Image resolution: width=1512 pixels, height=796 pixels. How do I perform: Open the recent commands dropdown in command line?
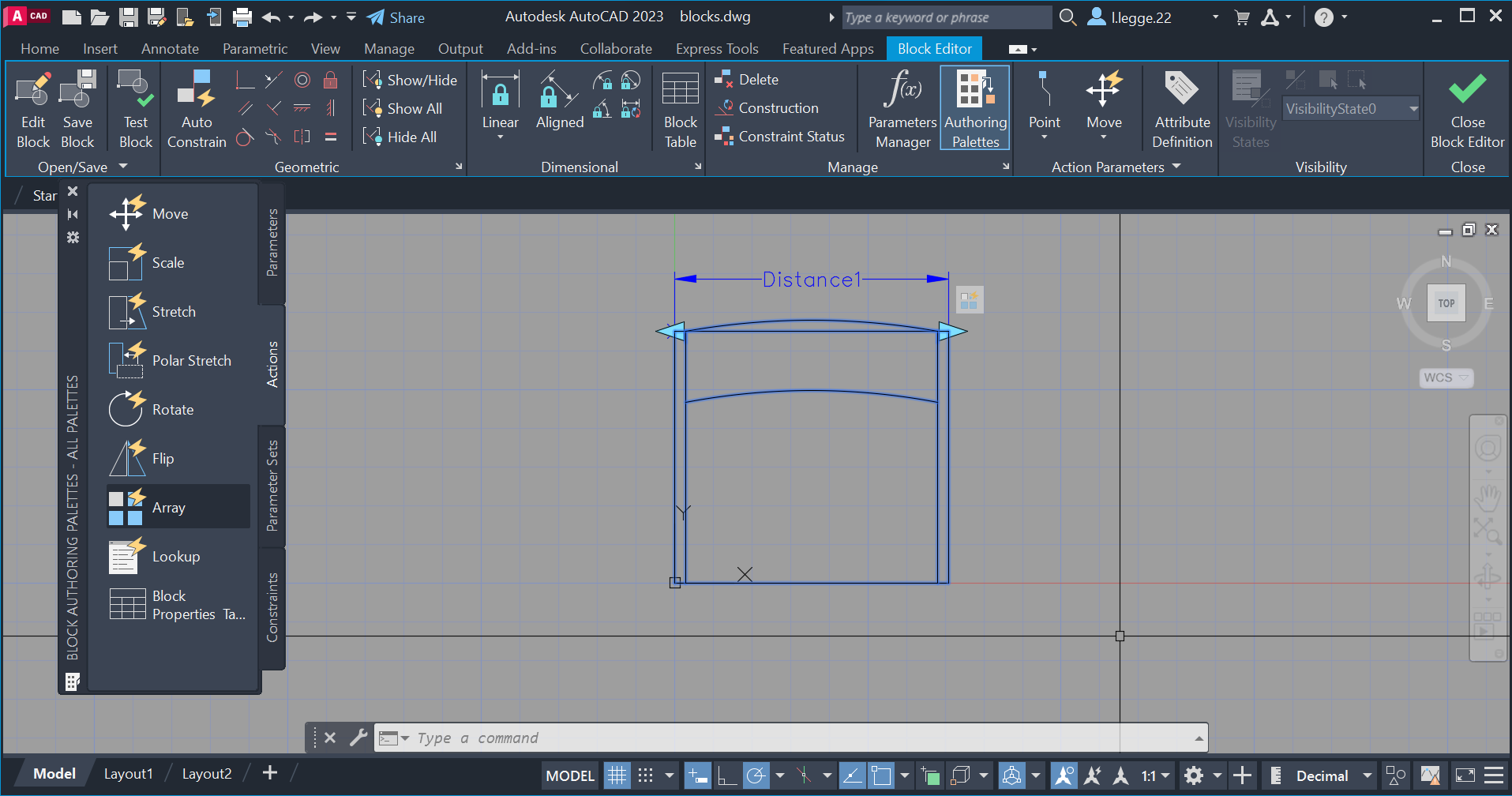394,738
